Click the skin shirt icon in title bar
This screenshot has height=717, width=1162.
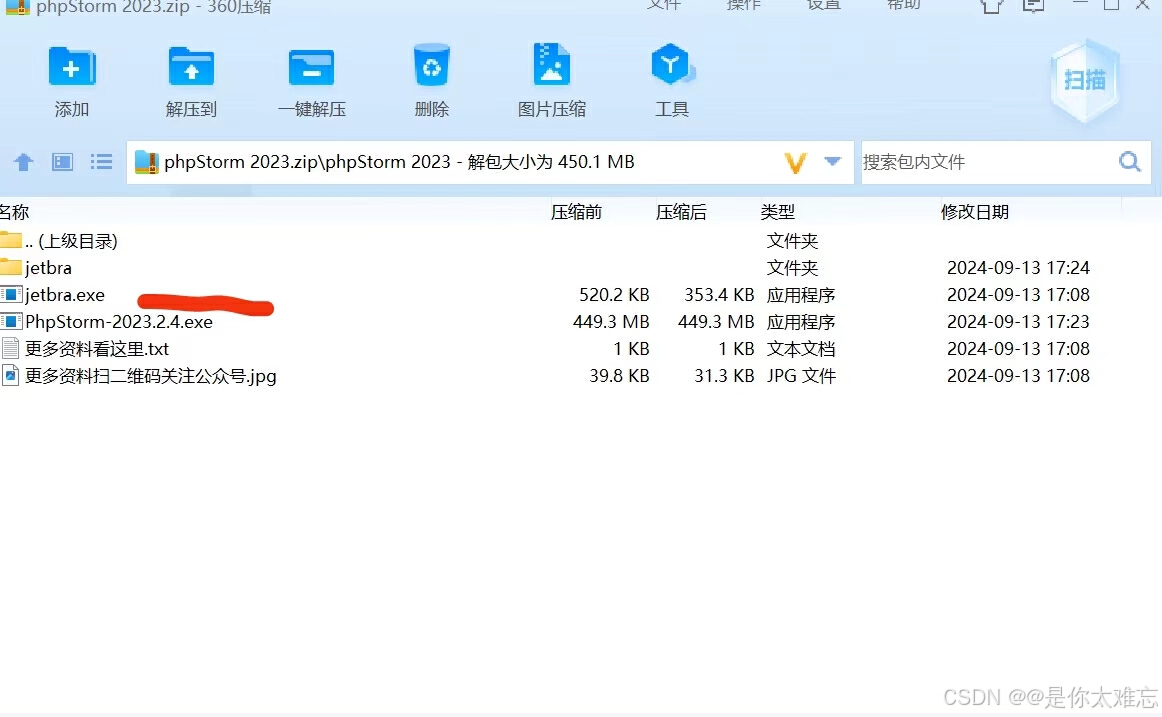992,6
